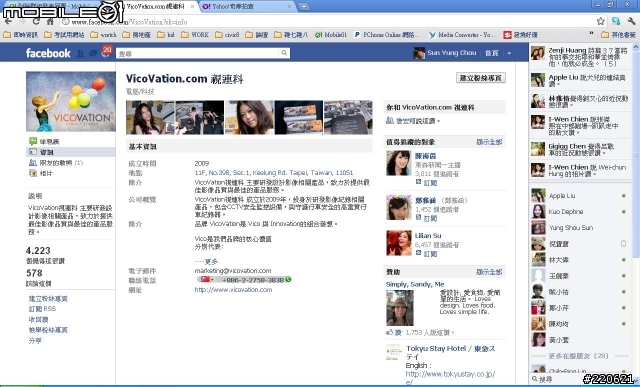This screenshot has width=640, height=387.
Task: Click the friend activity icon in left menu
Action: 33,162
